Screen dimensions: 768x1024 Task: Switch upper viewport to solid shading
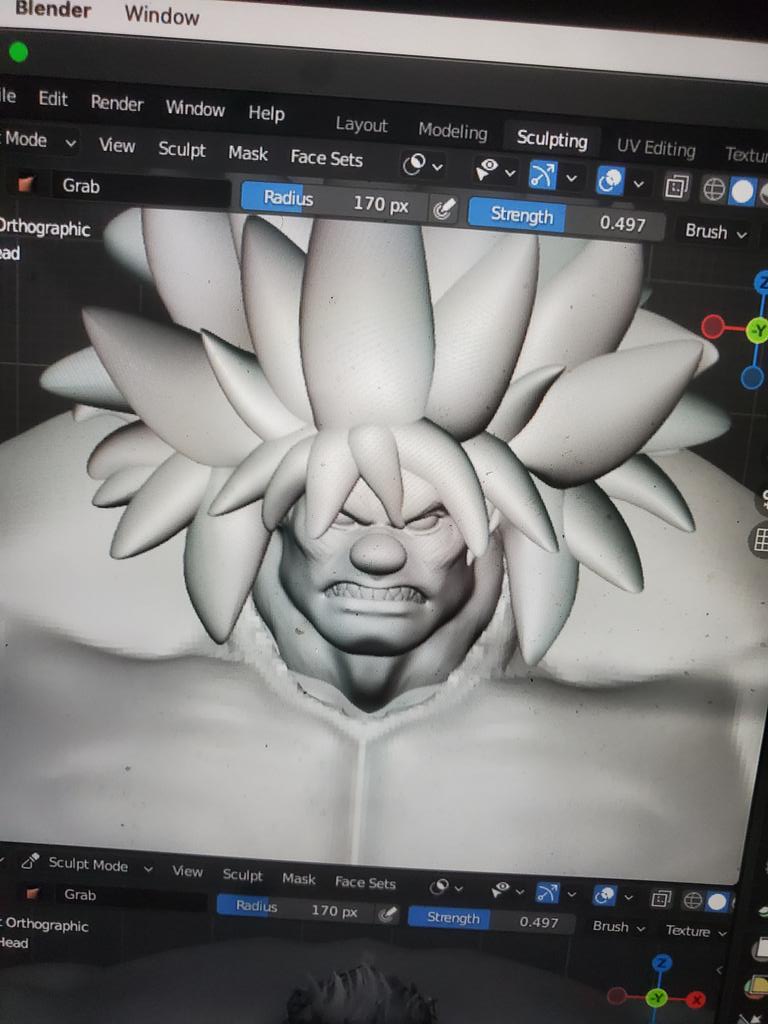742,192
